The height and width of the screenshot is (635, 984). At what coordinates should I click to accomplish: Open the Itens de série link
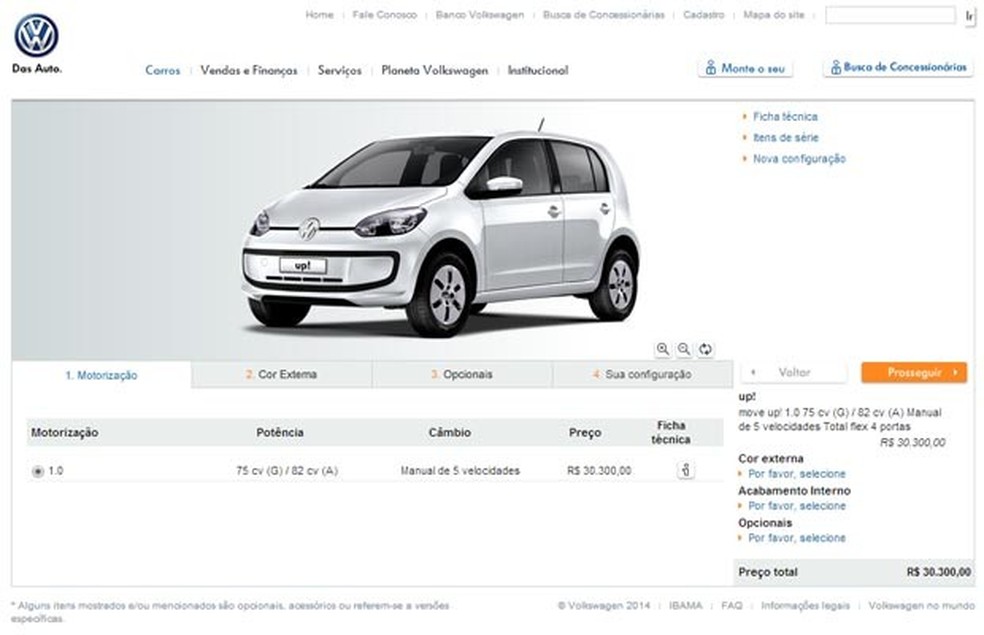(786, 137)
